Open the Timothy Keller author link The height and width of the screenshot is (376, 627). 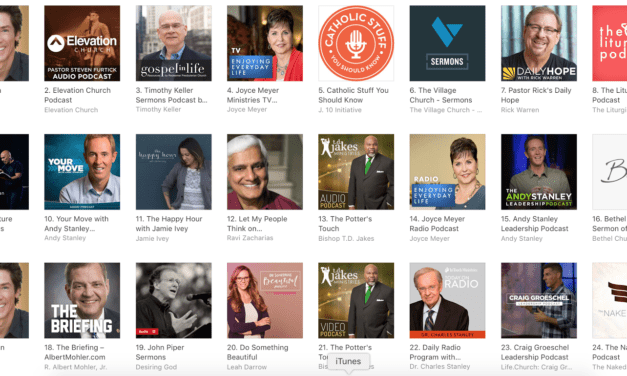point(158,109)
